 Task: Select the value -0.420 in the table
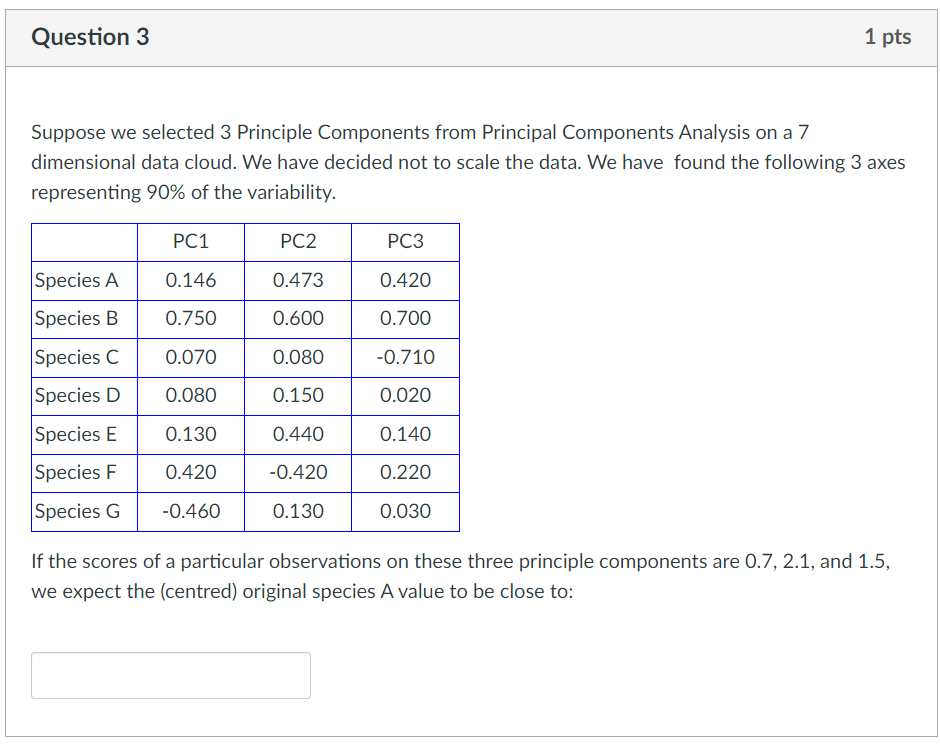tap(298, 472)
